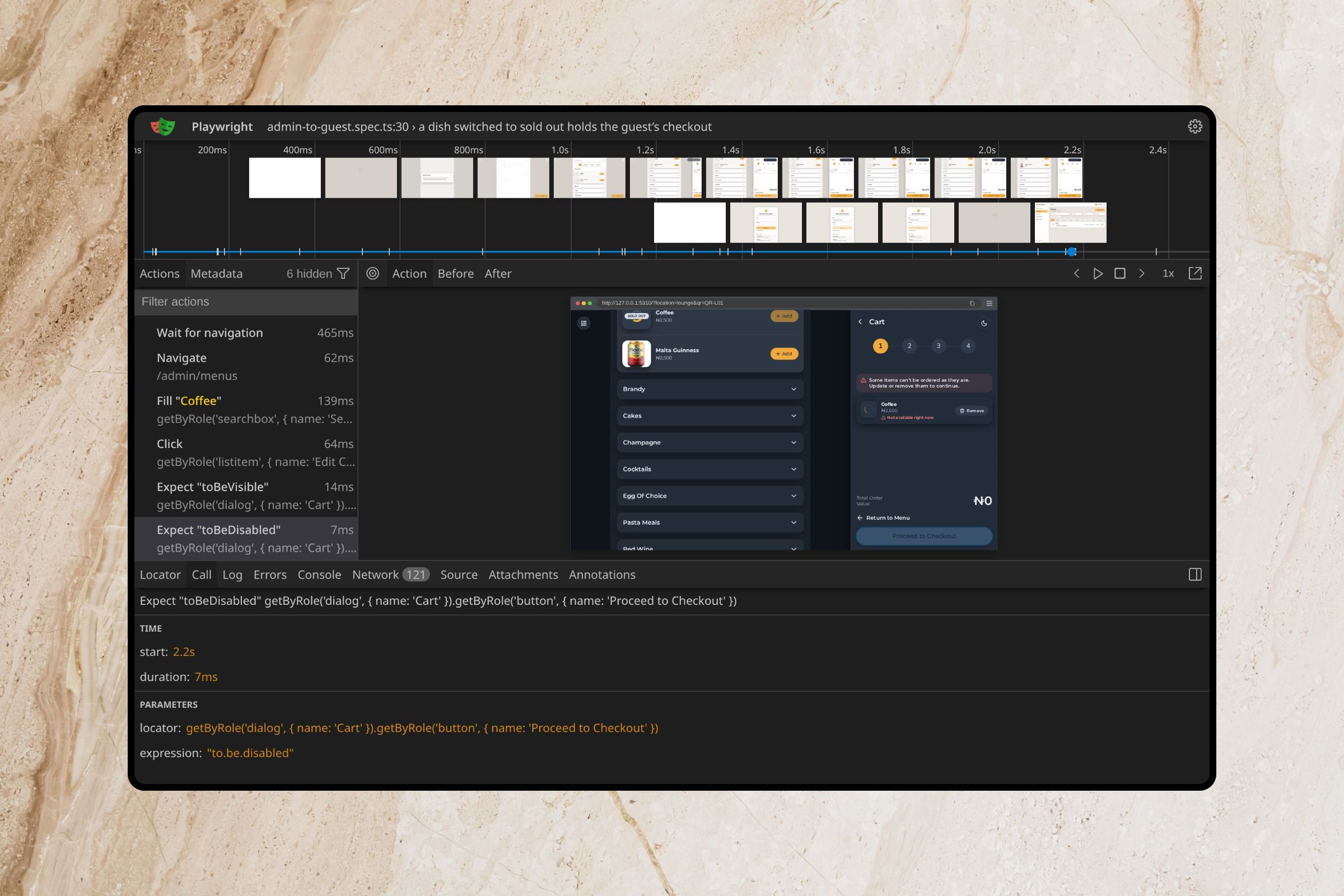The height and width of the screenshot is (896, 1344).
Task: Select the Navigate /admin/menus action
Action: tap(246, 367)
